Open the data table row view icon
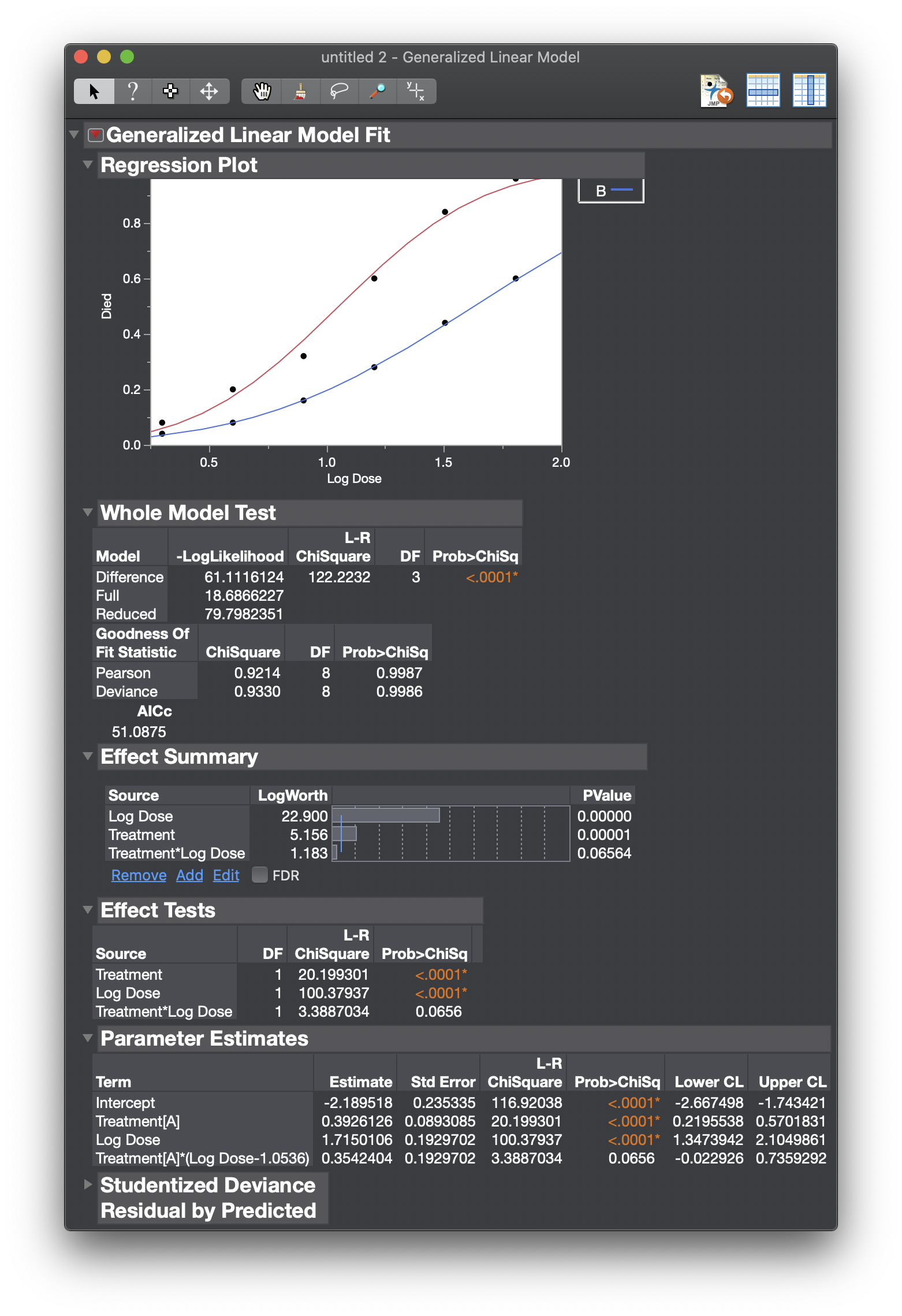 click(763, 91)
